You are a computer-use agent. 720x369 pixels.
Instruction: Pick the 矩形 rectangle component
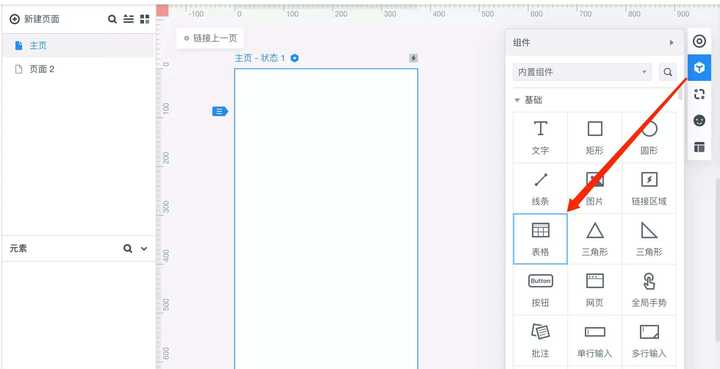595,137
